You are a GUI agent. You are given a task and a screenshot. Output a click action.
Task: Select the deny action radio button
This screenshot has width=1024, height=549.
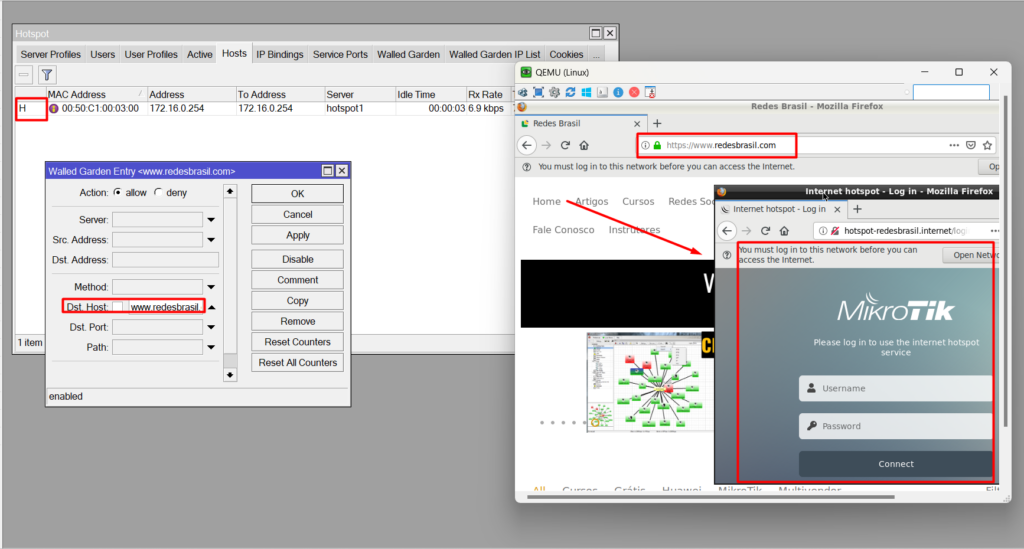[158, 193]
